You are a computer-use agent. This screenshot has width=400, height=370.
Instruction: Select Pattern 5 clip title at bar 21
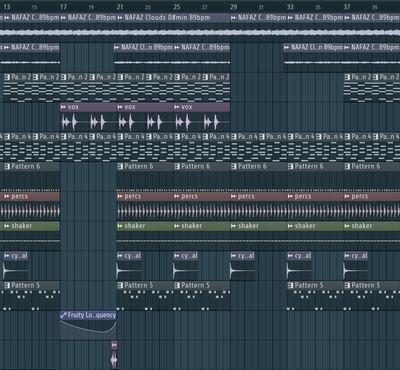139,286
